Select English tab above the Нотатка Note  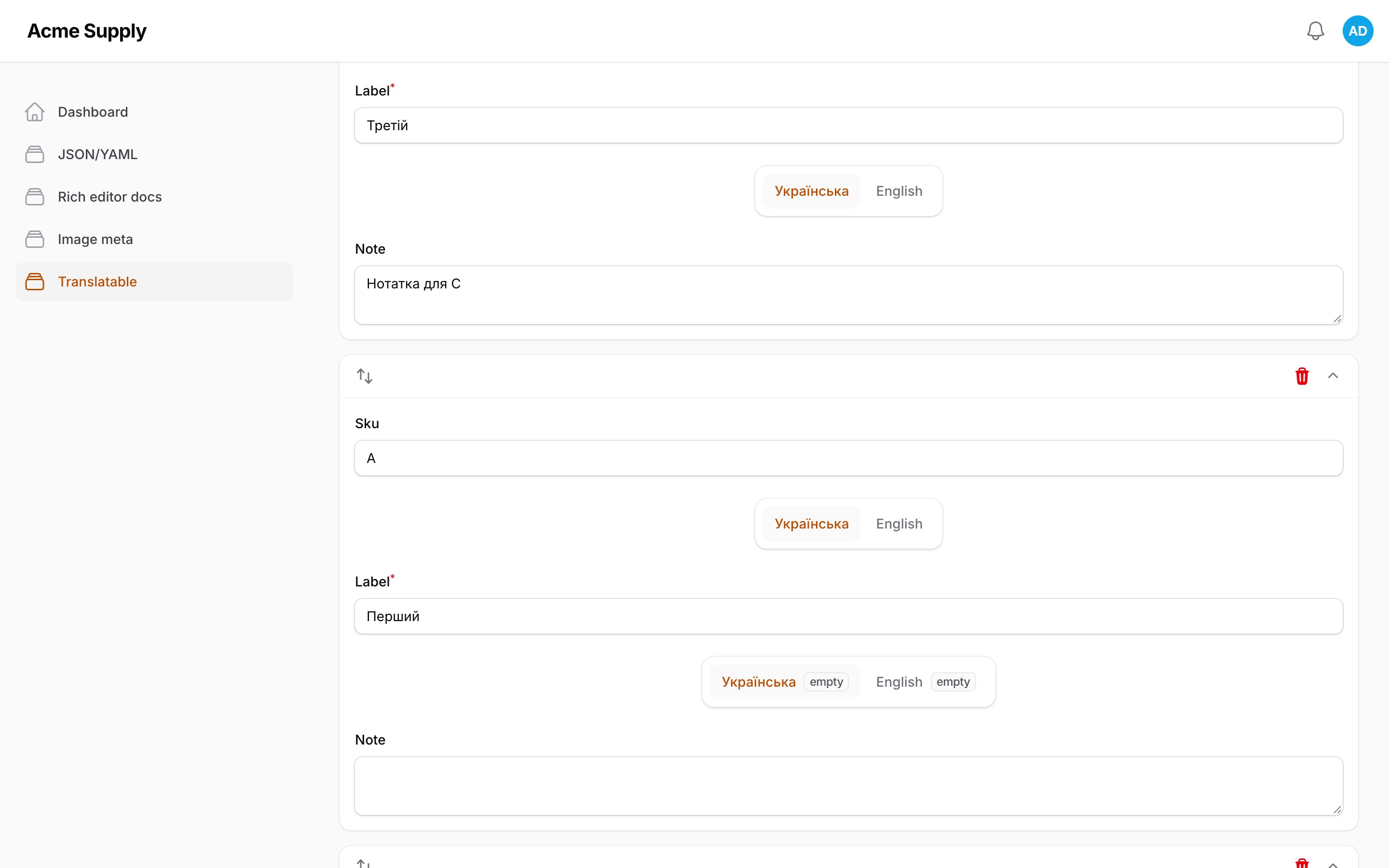click(899, 191)
